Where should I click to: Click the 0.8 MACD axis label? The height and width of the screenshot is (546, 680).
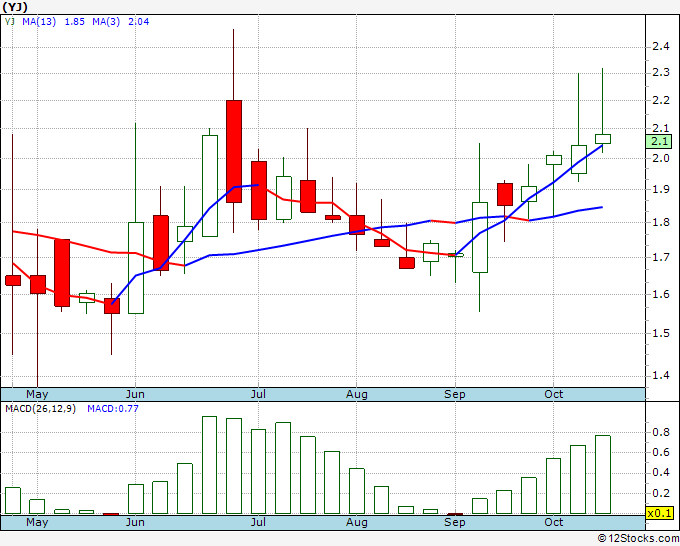[661, 432]
